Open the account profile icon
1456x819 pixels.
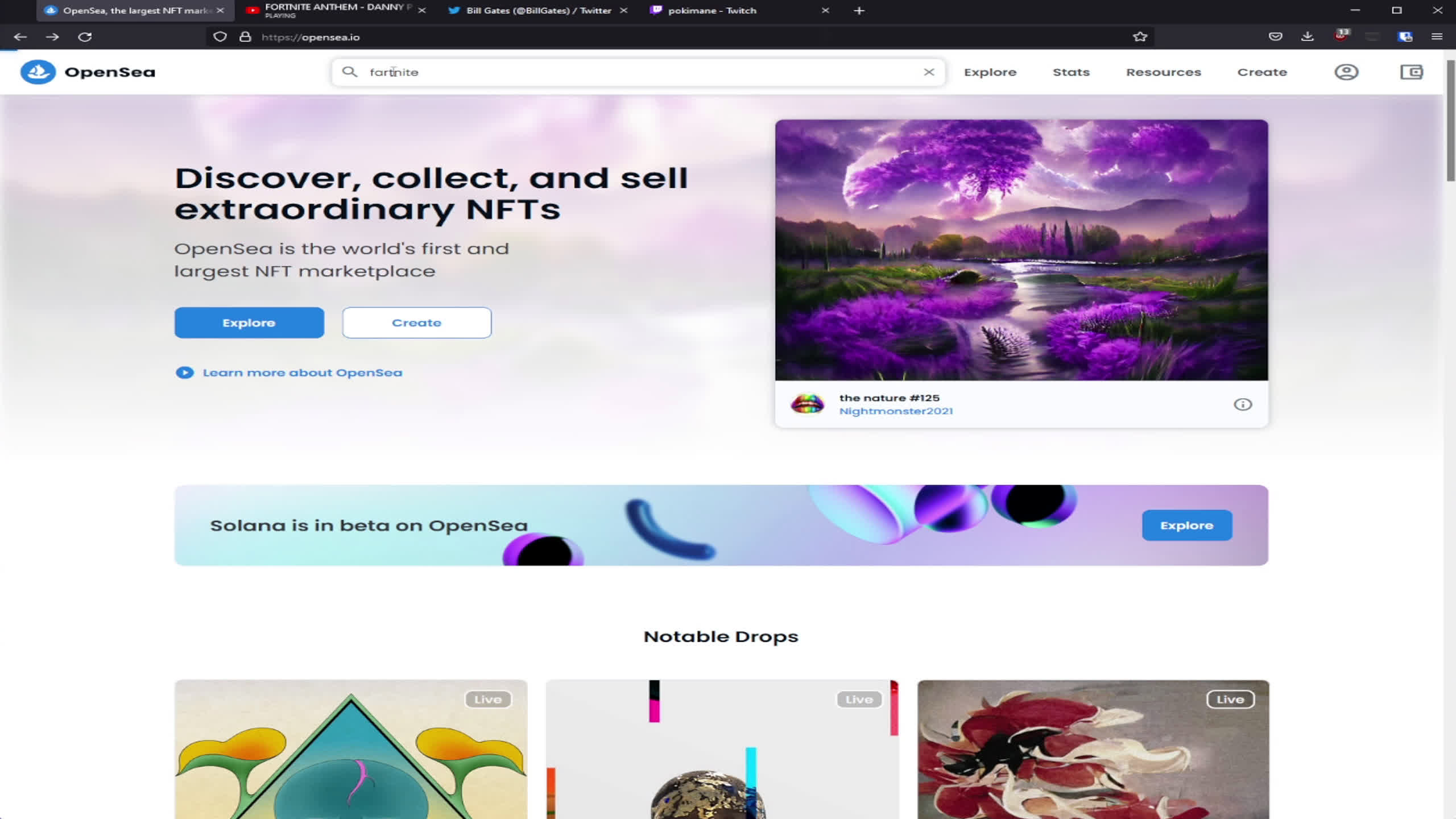[x=1346, y=72]
